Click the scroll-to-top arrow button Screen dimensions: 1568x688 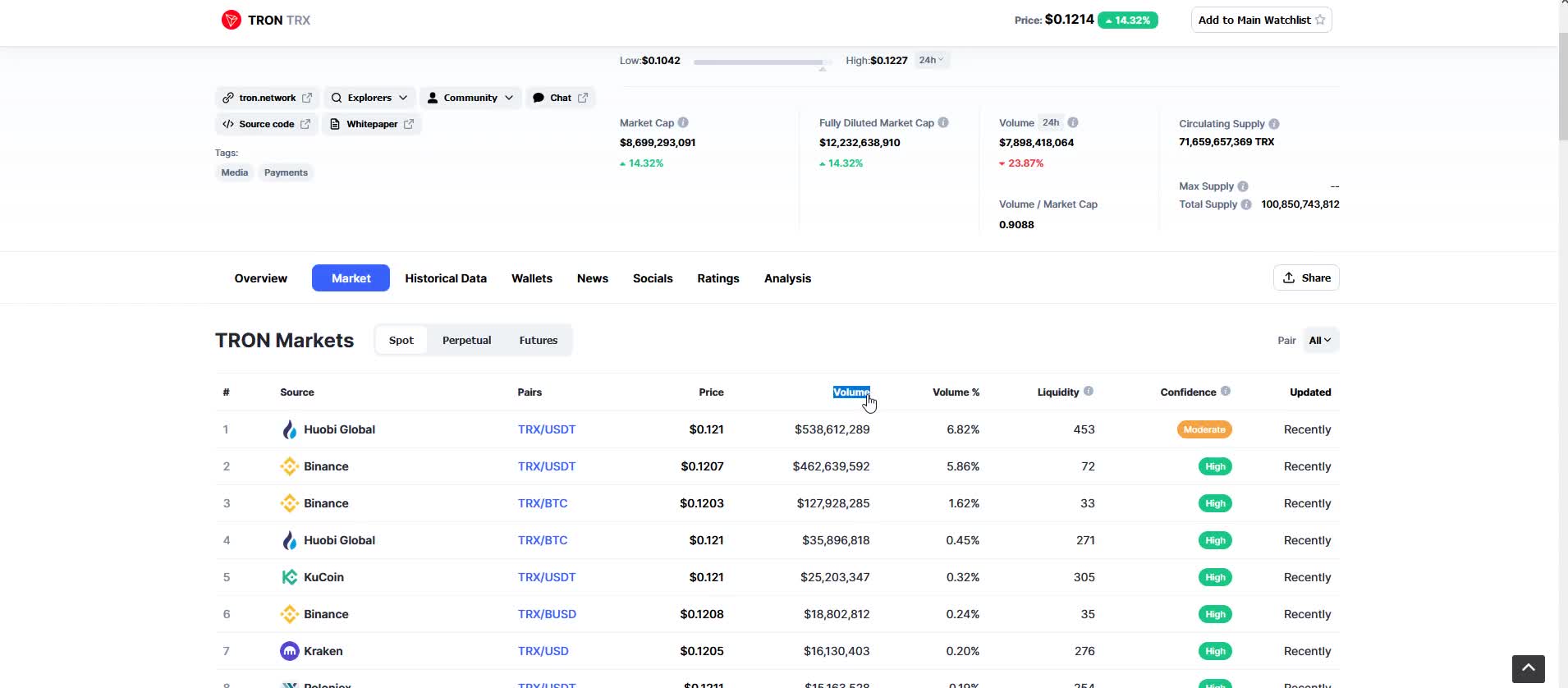coord(1528,669)
